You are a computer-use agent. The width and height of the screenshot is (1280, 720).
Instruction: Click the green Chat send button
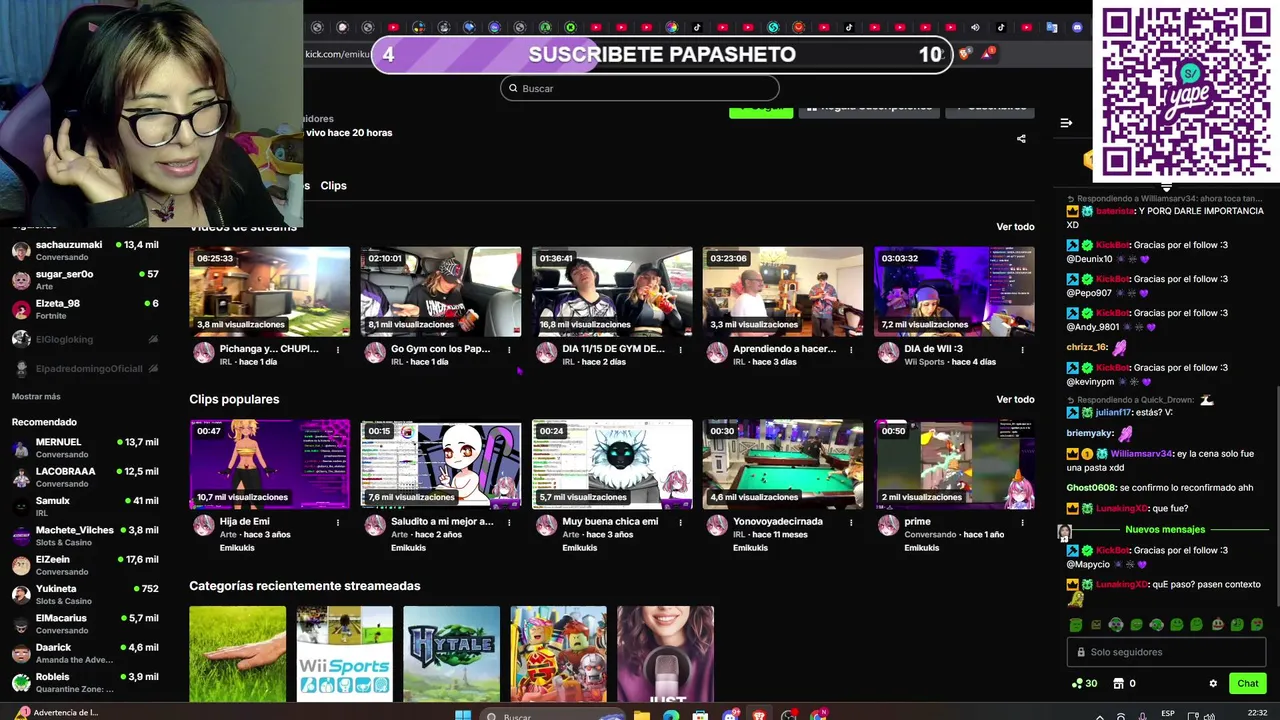click(1247, 684)
